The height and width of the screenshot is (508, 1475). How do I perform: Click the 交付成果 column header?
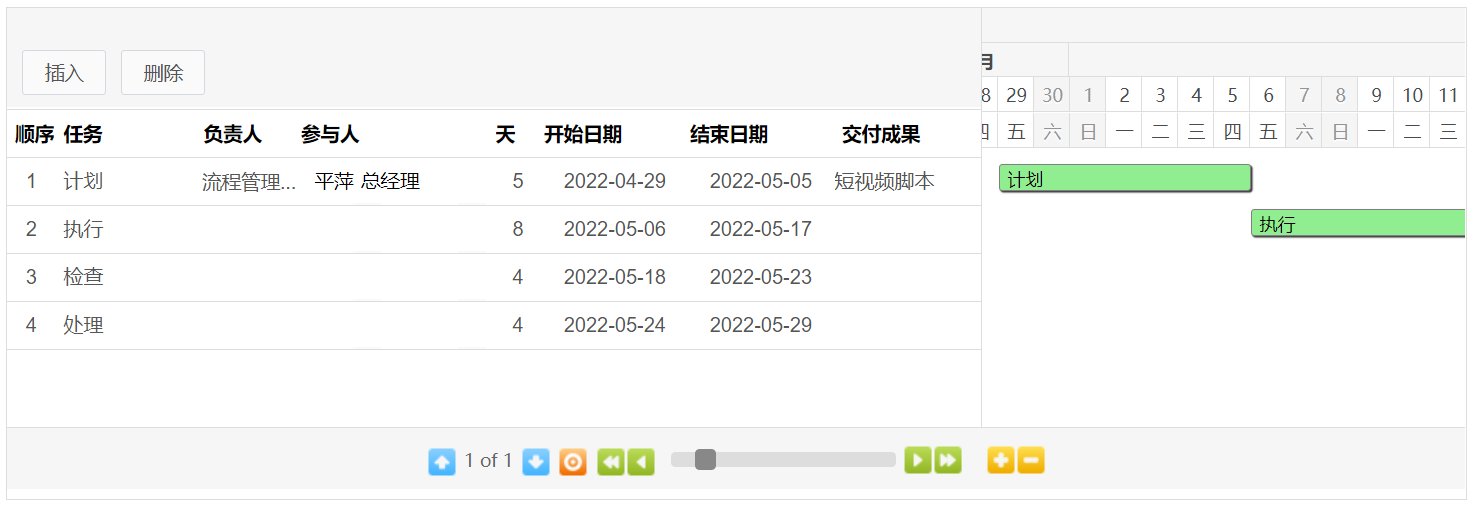881,134
